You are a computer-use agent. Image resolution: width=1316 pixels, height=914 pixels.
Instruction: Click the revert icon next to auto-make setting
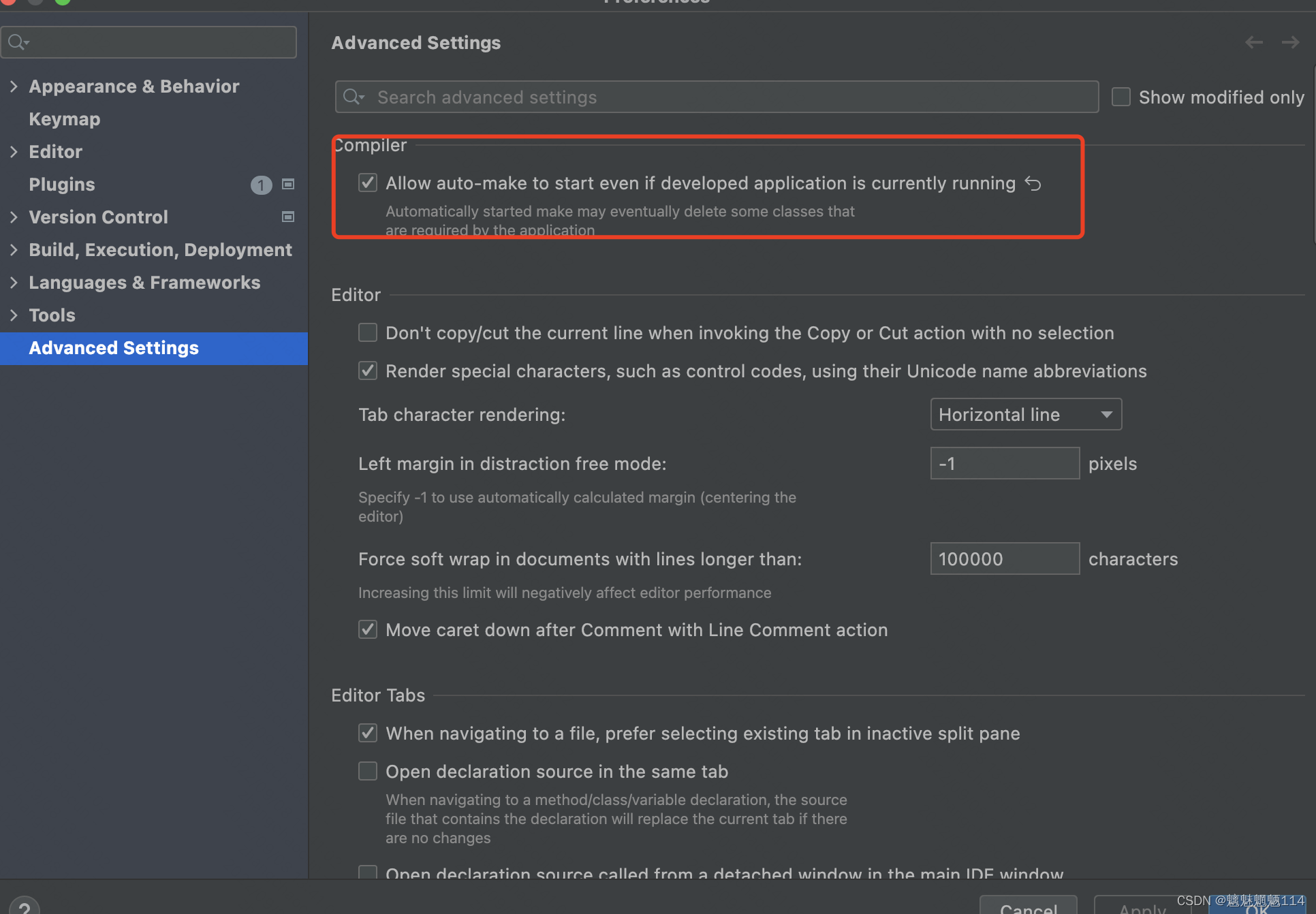(x=1033, y=183)
